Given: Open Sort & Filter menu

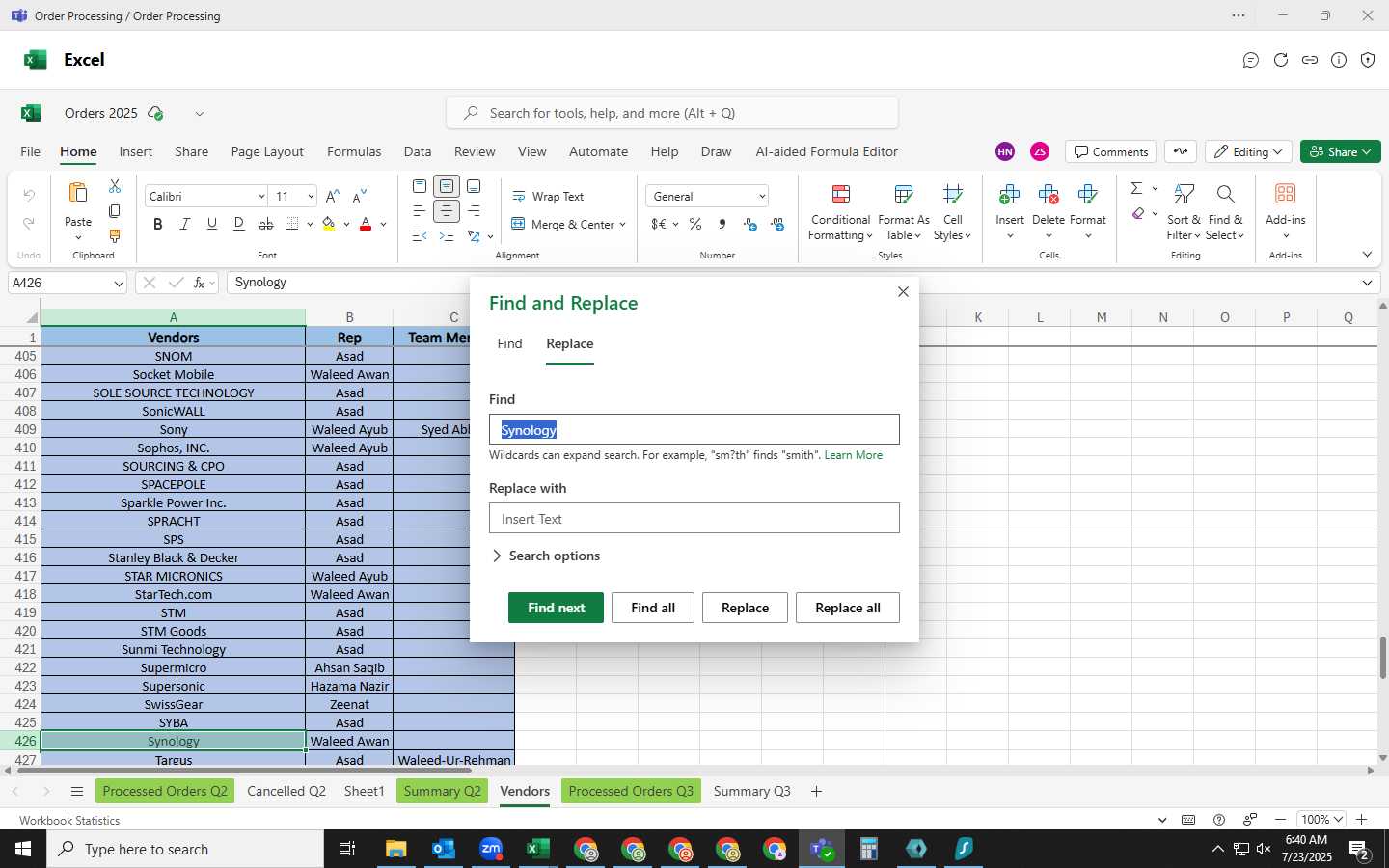Looking at the screenshot, I should [1184, 213].
